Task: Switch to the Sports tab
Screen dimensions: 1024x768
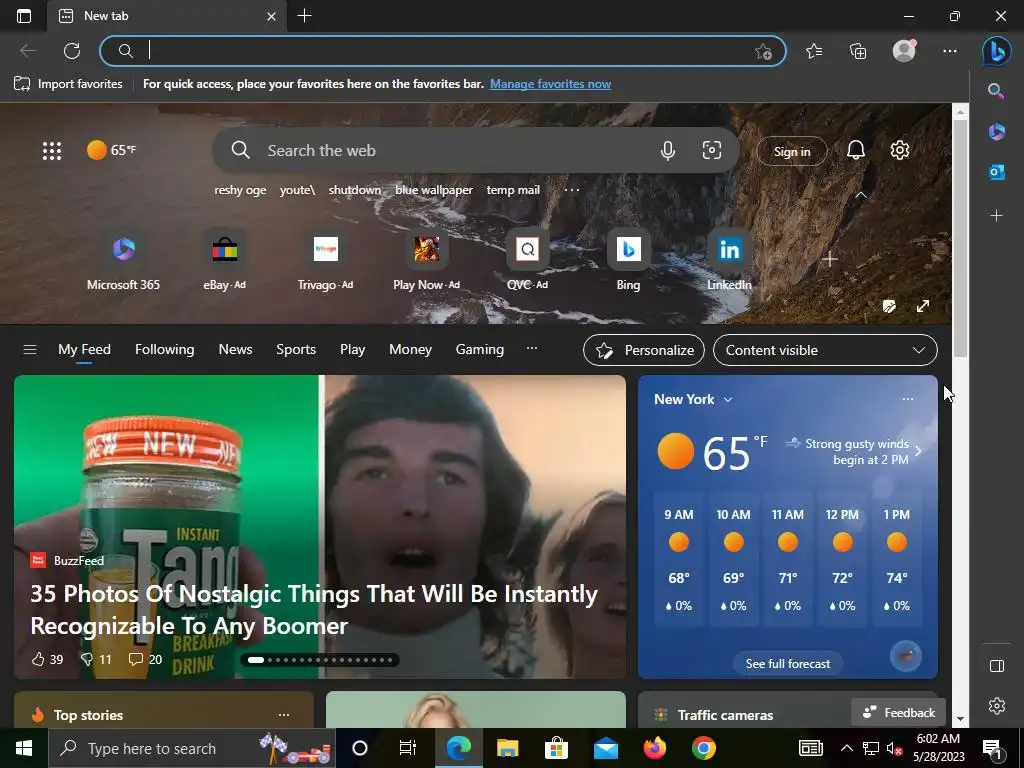Action: pyautogui.click(x=296, y=349)
